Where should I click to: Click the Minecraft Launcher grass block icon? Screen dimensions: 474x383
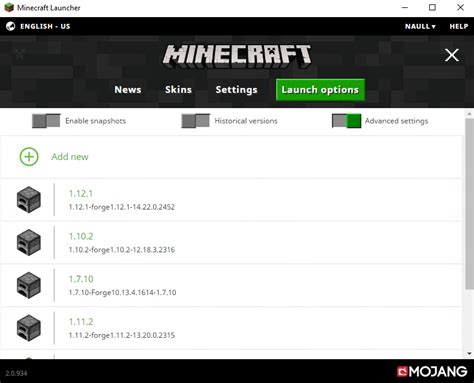tap(9, 7)
